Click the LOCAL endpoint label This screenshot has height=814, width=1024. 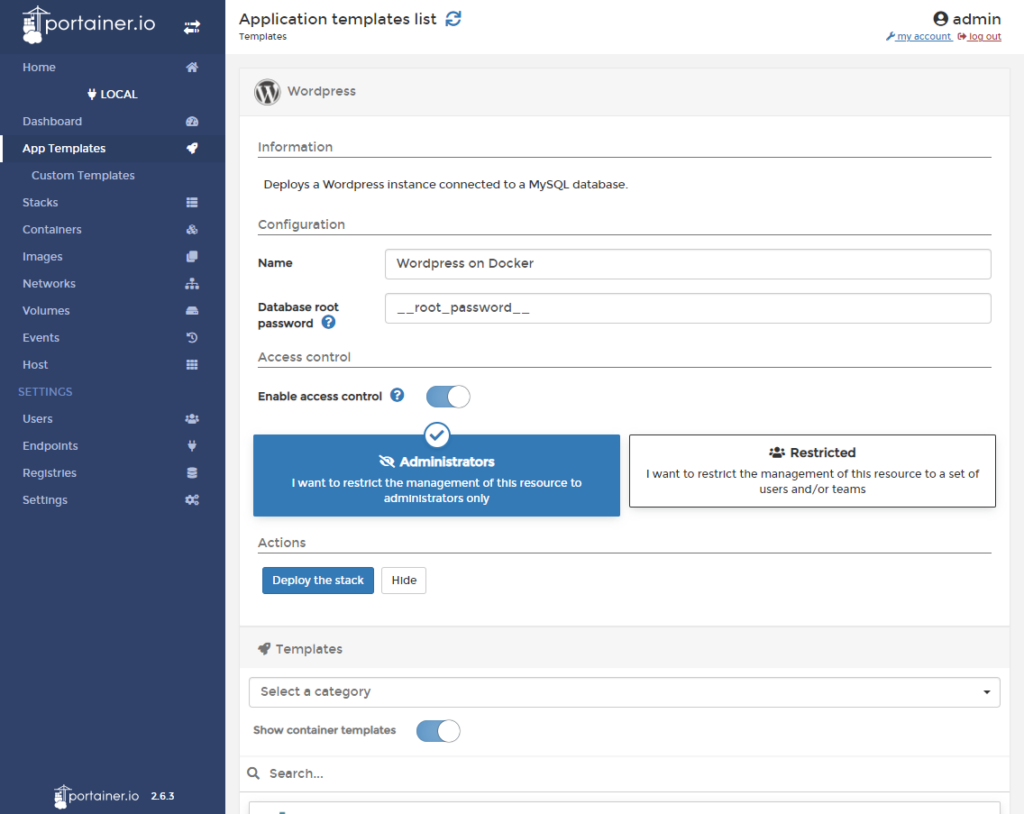point(119,94)
